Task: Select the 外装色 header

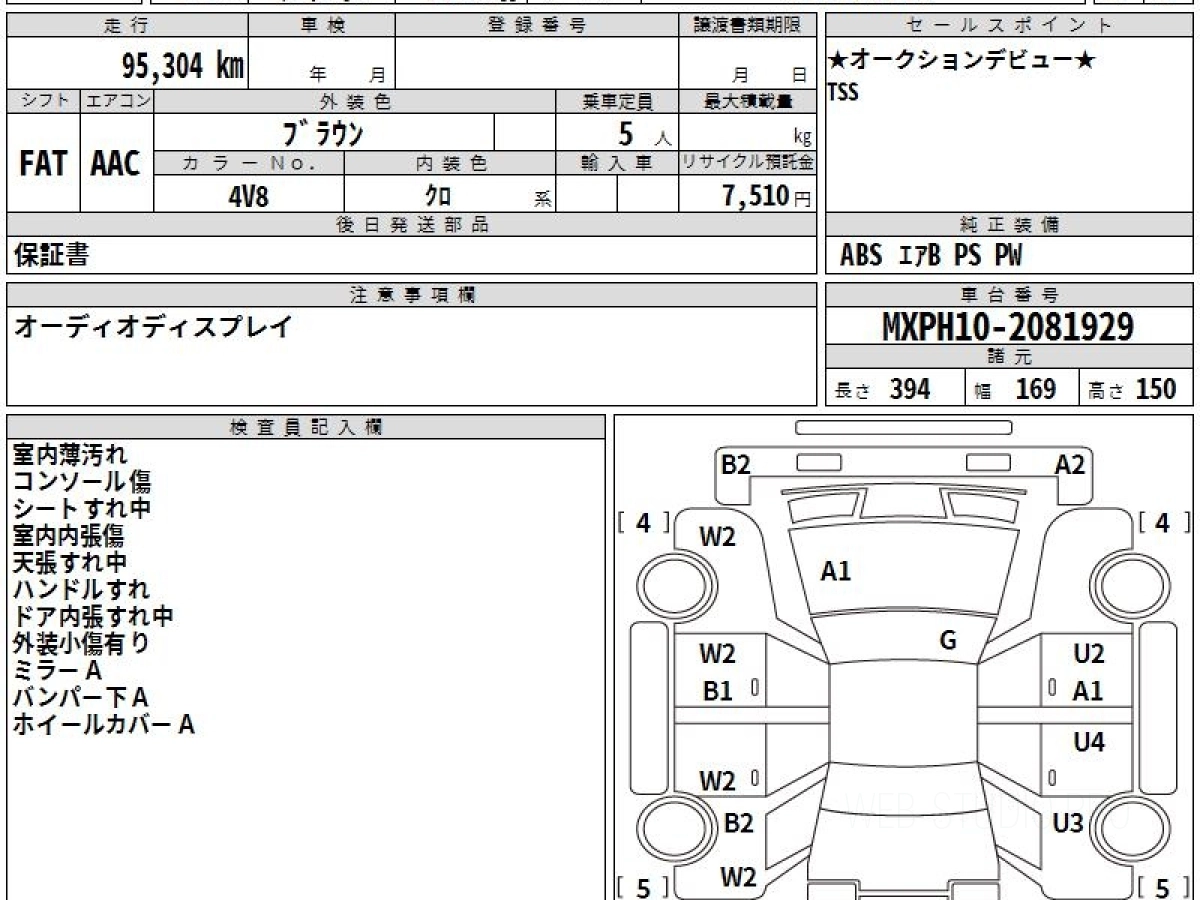Action: 355,101
